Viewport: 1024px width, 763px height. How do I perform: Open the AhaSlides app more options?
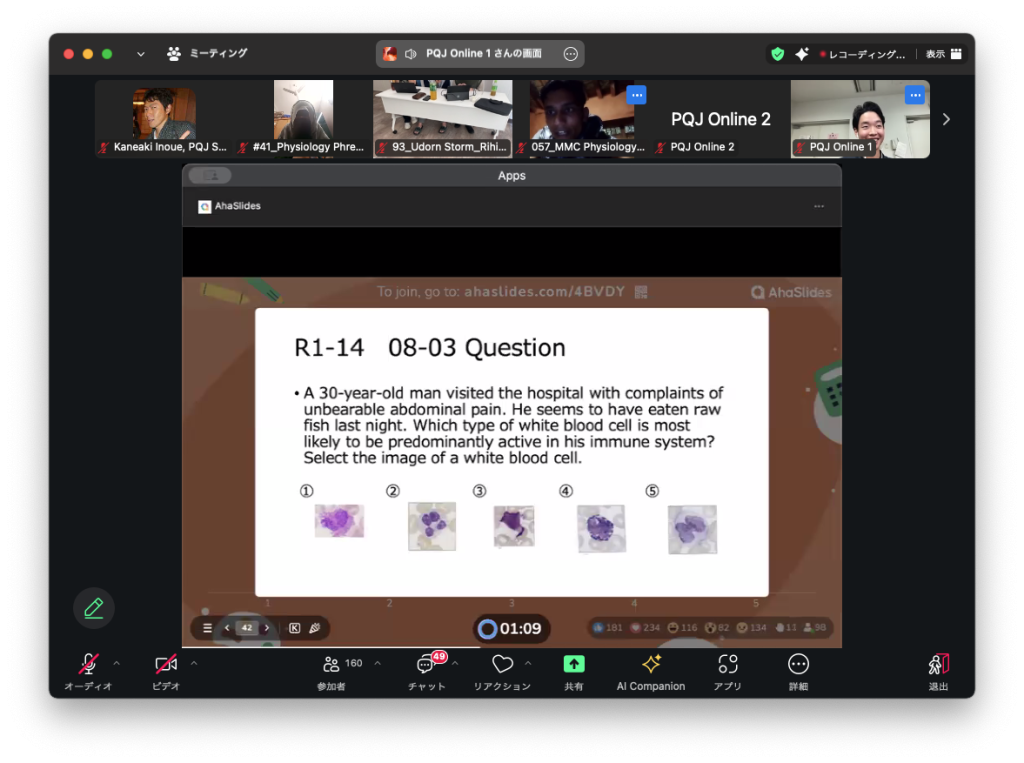tap(819, 206)
